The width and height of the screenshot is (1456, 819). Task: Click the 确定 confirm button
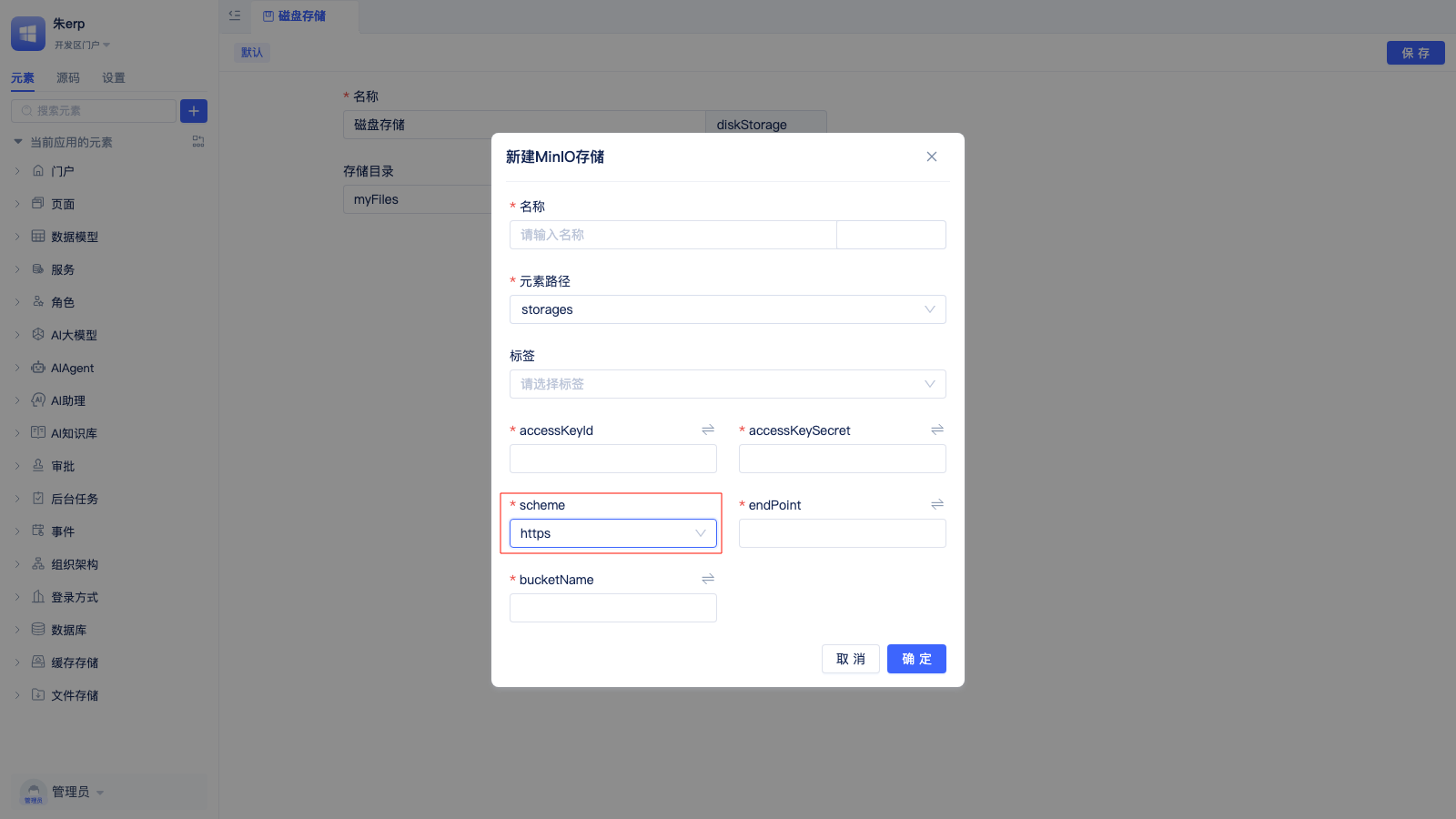916,659
